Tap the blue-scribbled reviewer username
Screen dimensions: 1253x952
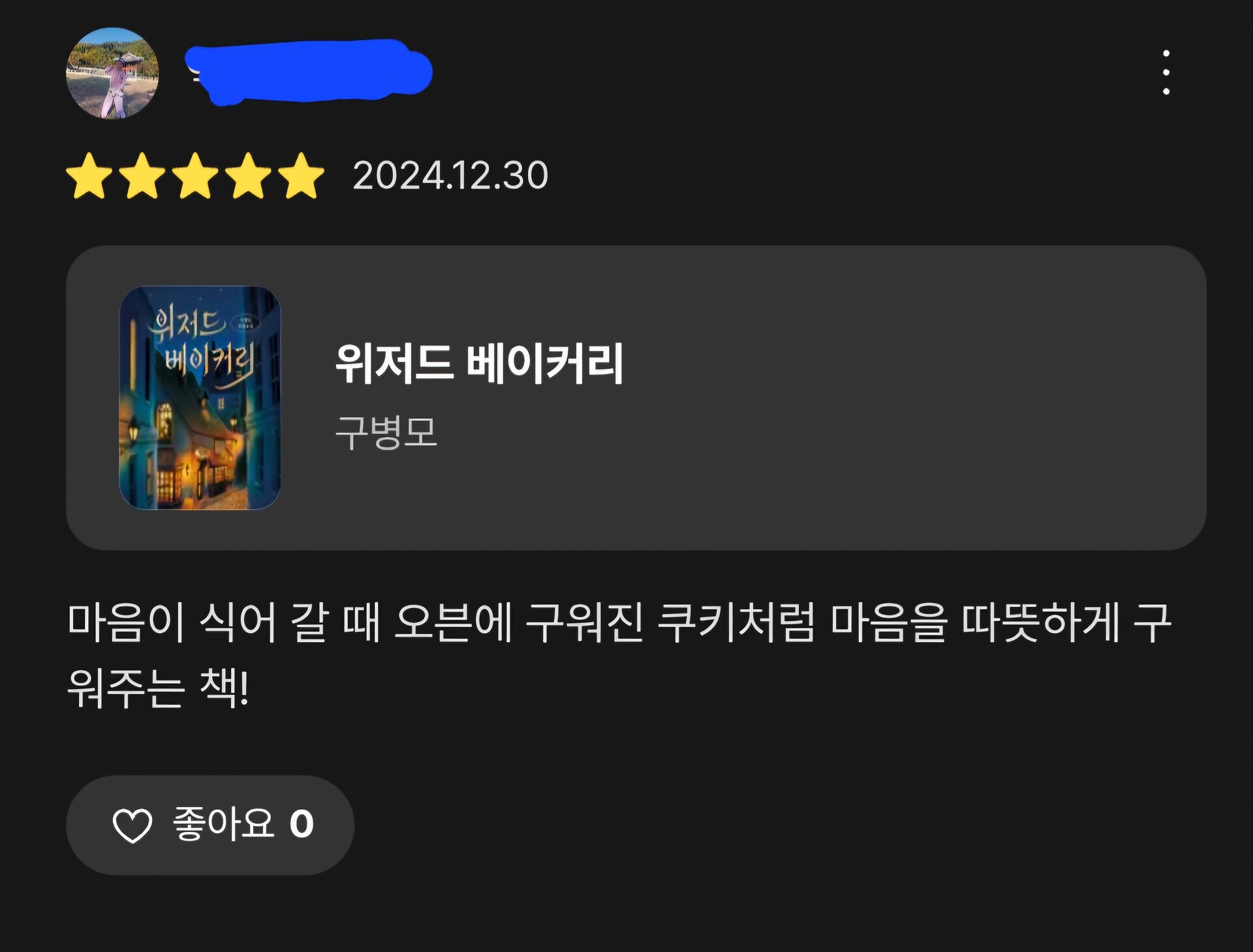(x=308, y=72)
